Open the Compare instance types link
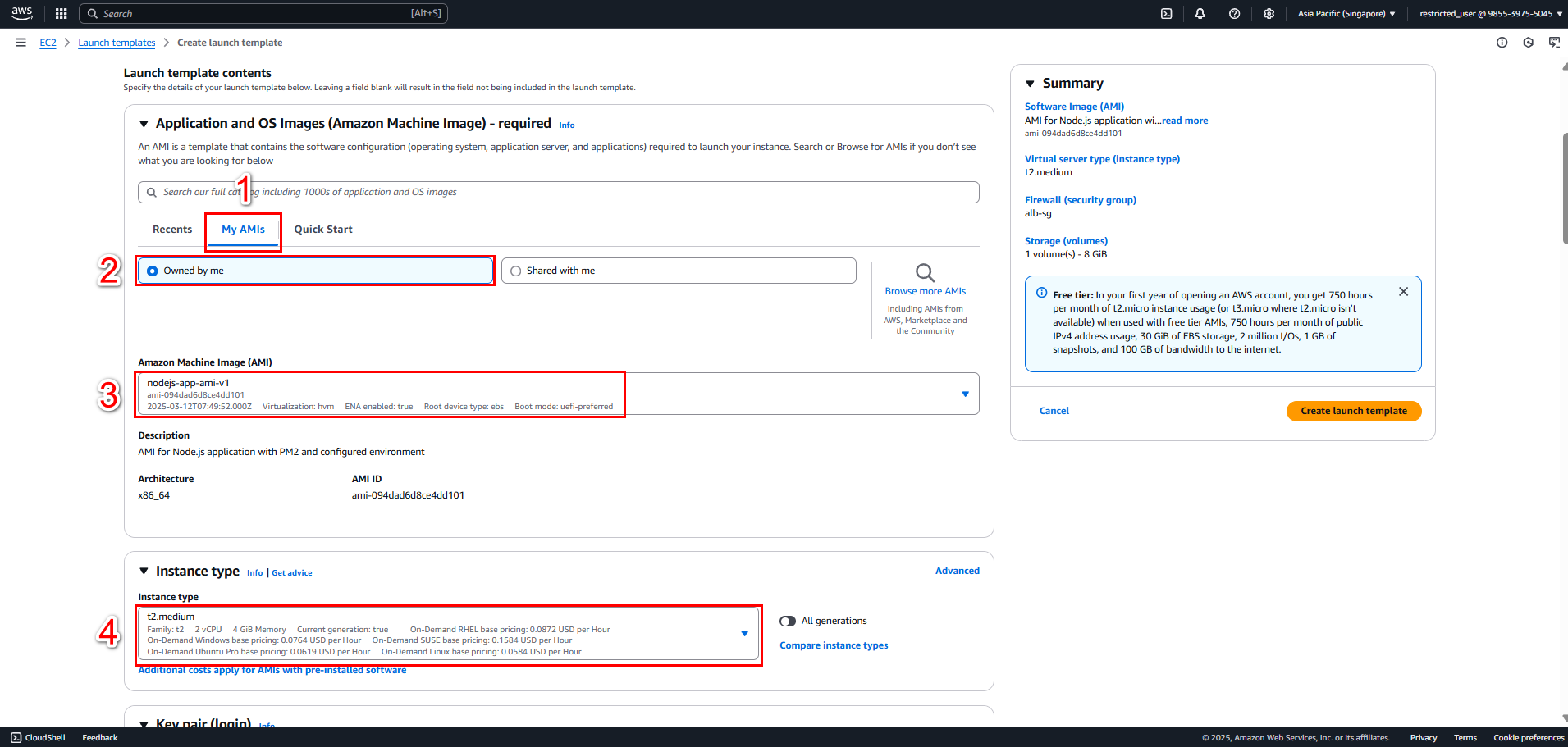This screenshot has width=1568, height=747. pyautogui.click(x=834, y=645)
